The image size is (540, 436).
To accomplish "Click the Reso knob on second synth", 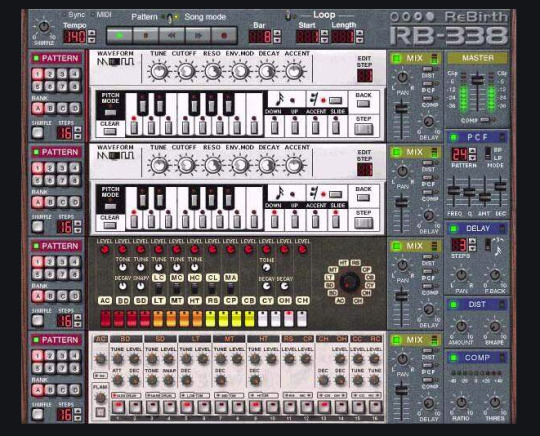I will pyautogui.click(x=213, y=165).
